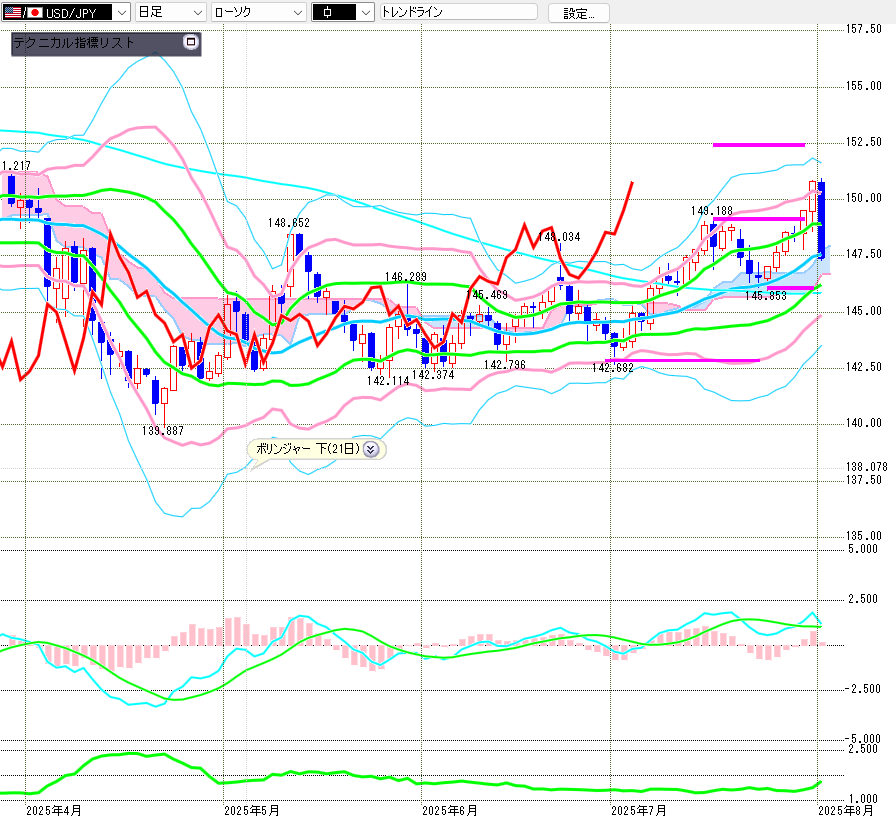
Task: Click the 135.00 price axis label
Action: (x=864, y=536)
